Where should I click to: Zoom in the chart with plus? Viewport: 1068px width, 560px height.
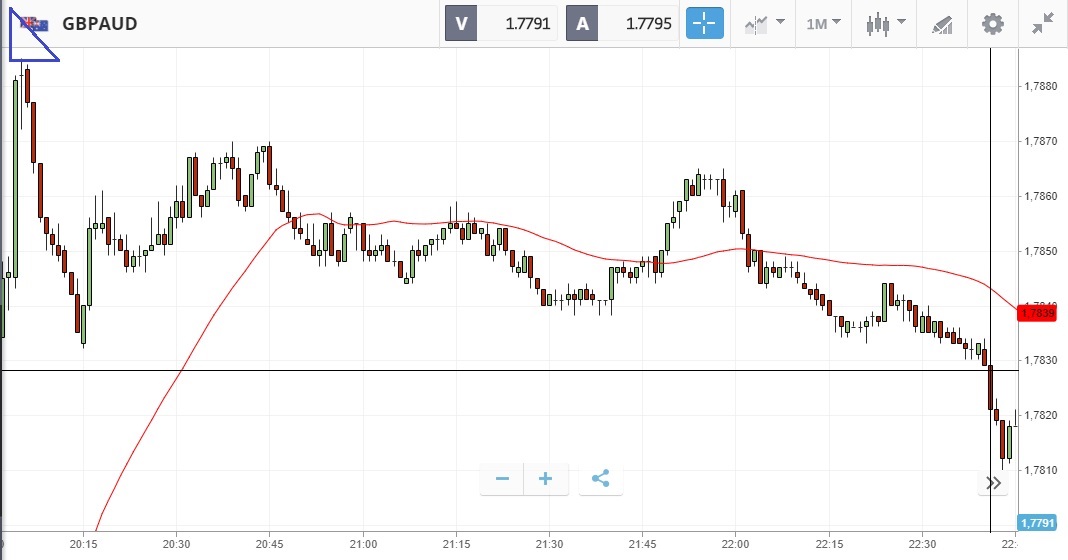point(546,479)
